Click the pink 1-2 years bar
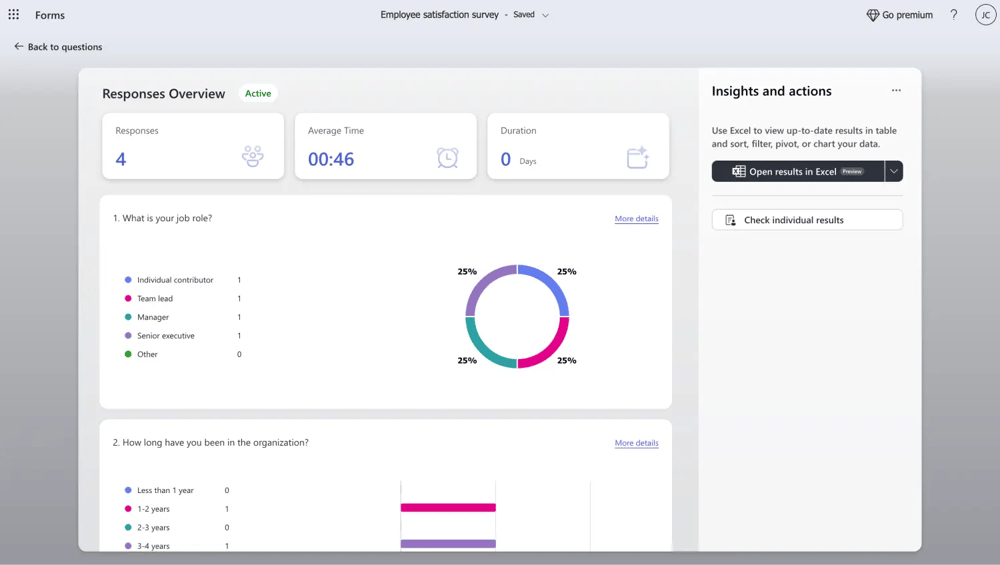1000x565 pixels. tap(448, 508)
